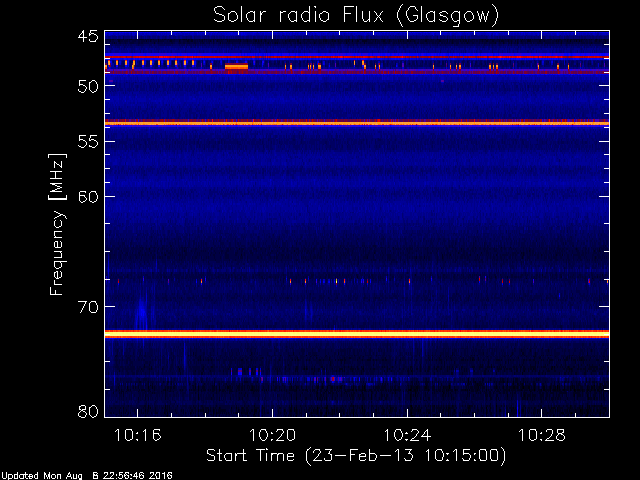Select the '55' frequency axis label
The height and width of the screenshot is (480, 640).
coord(88,142)
